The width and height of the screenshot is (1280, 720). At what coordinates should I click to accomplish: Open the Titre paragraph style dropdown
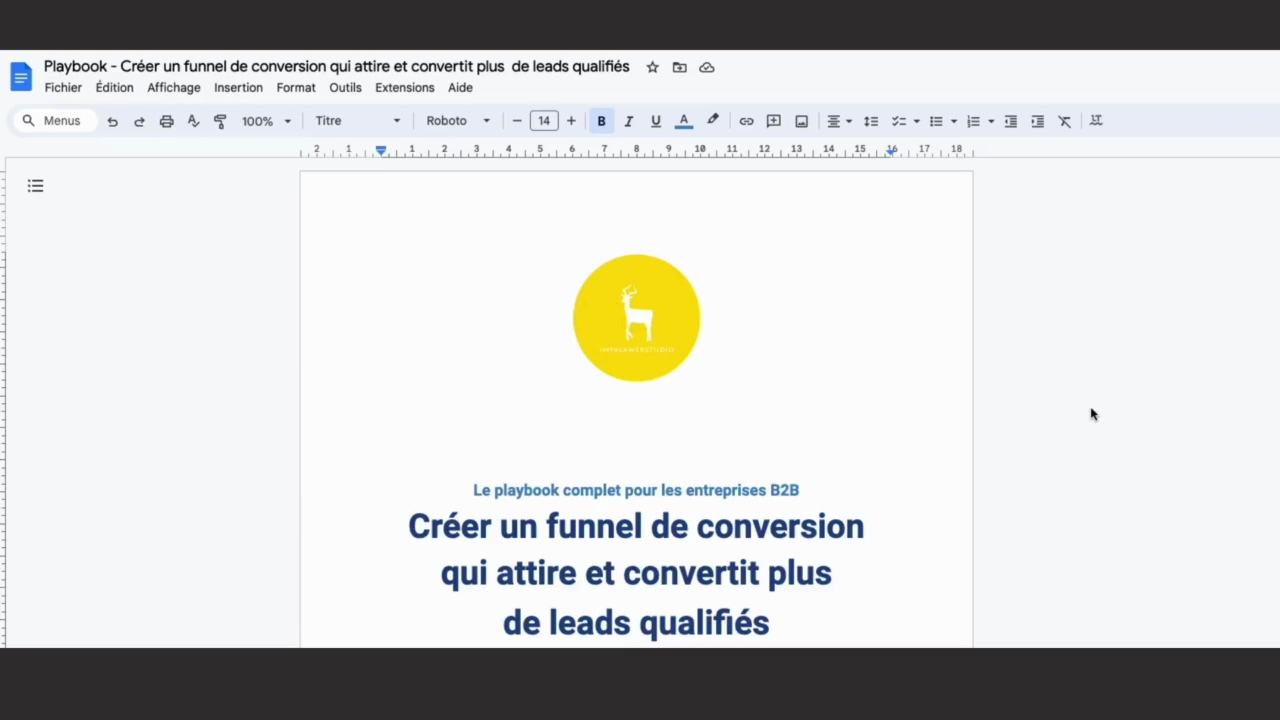(x=357, y=121)
